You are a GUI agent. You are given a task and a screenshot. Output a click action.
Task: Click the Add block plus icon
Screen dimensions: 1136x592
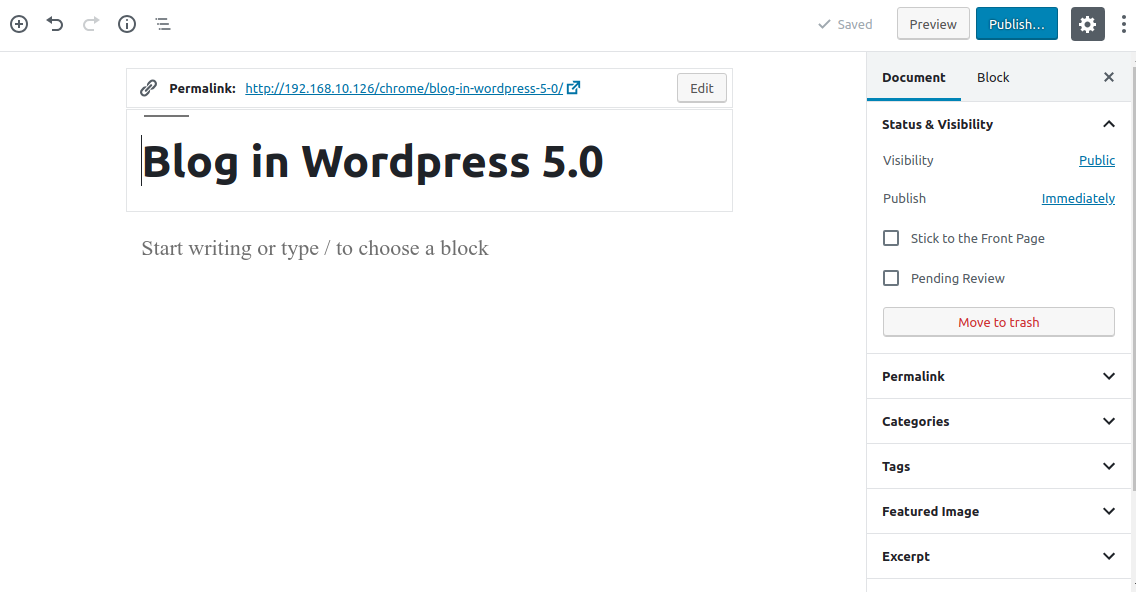[19, 24]
